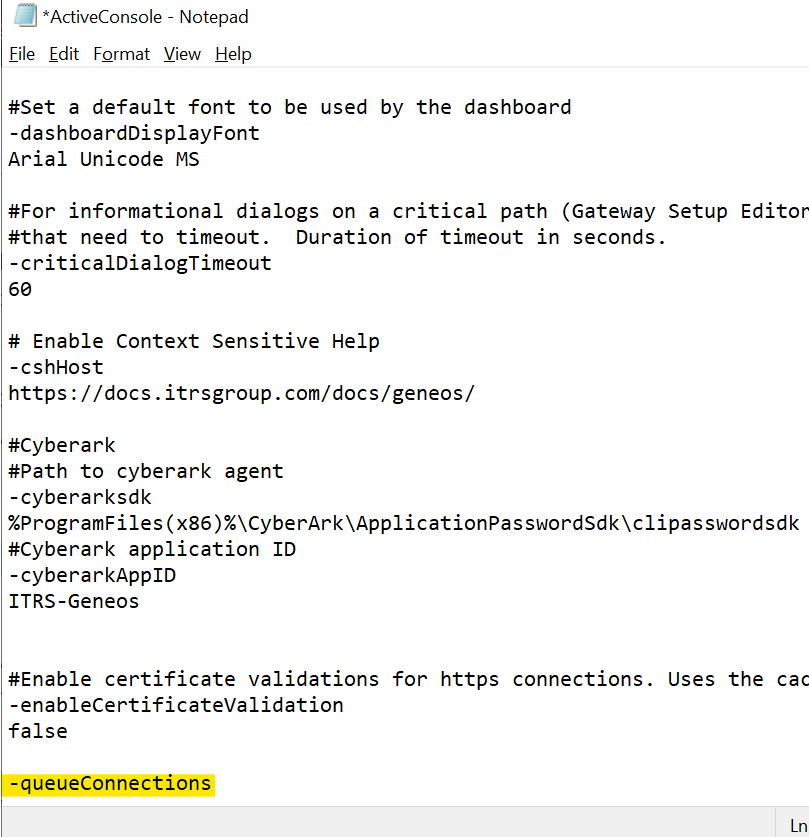Image resolution: width=809 pixels, height=837 pixels.
Task: Open the Edit menu
Action: pos(64,54)
